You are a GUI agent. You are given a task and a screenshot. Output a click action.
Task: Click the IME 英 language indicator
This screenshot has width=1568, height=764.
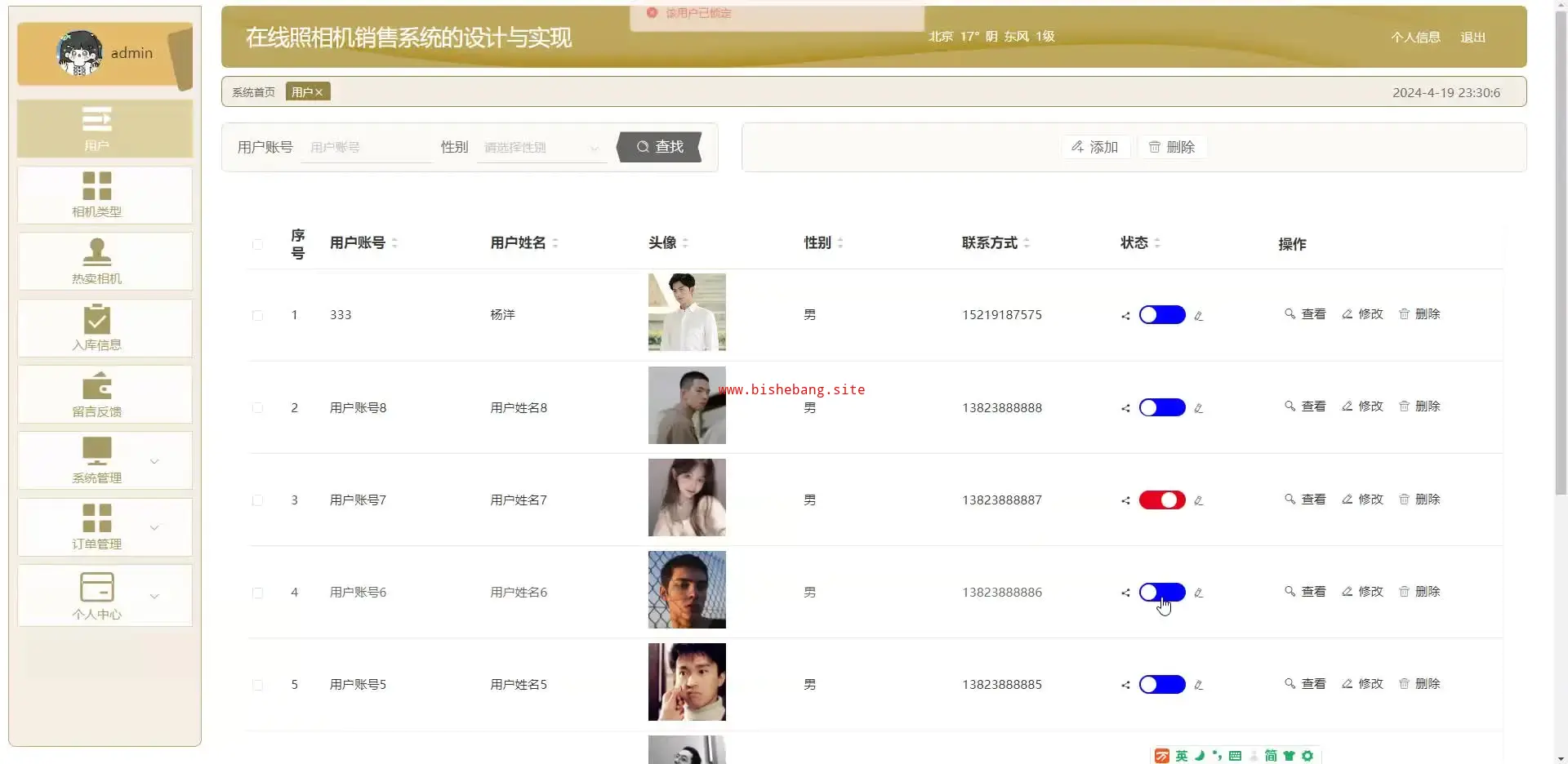click(1182, 756)
